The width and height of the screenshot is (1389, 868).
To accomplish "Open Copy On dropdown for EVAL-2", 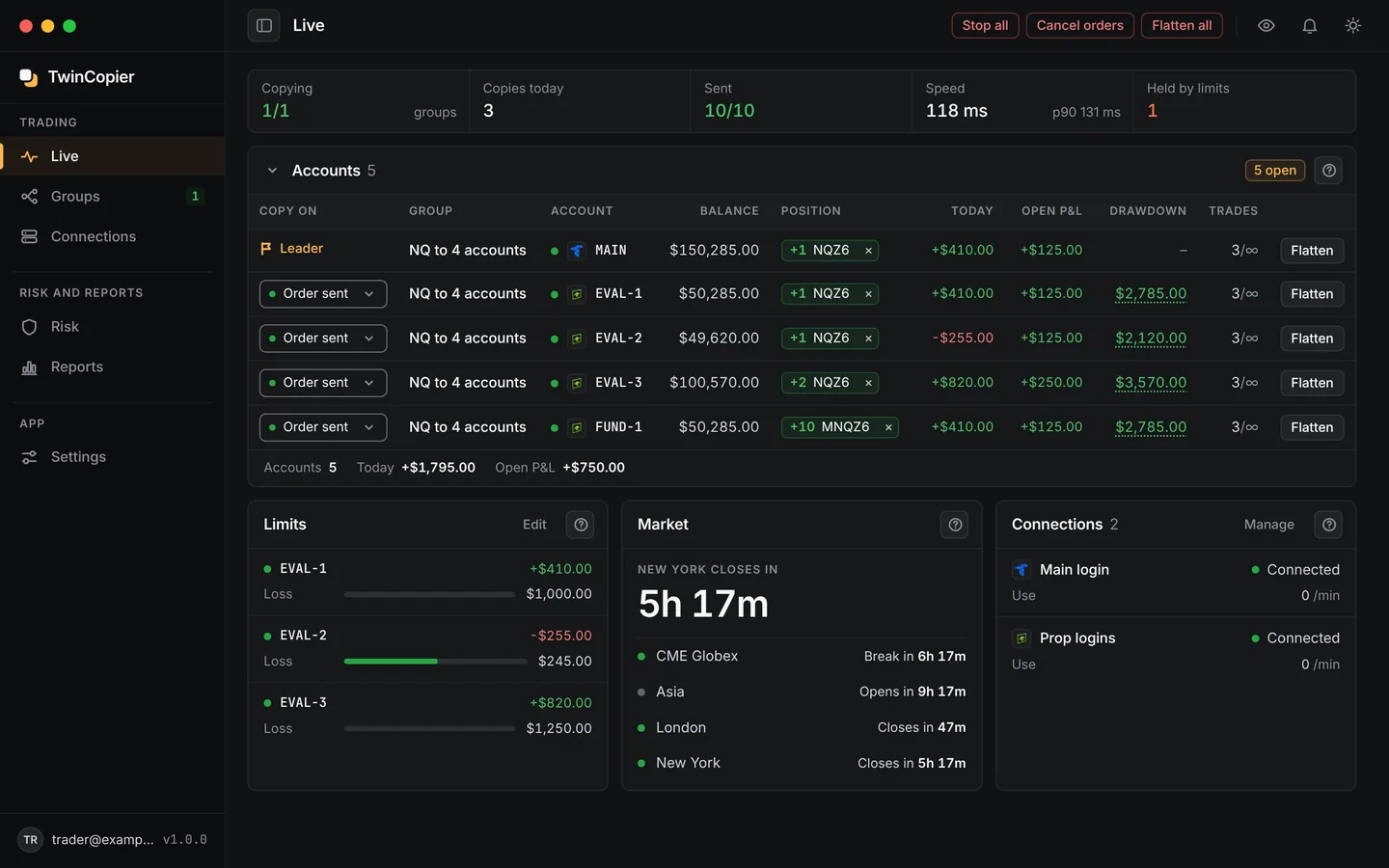I will [323, 339].
